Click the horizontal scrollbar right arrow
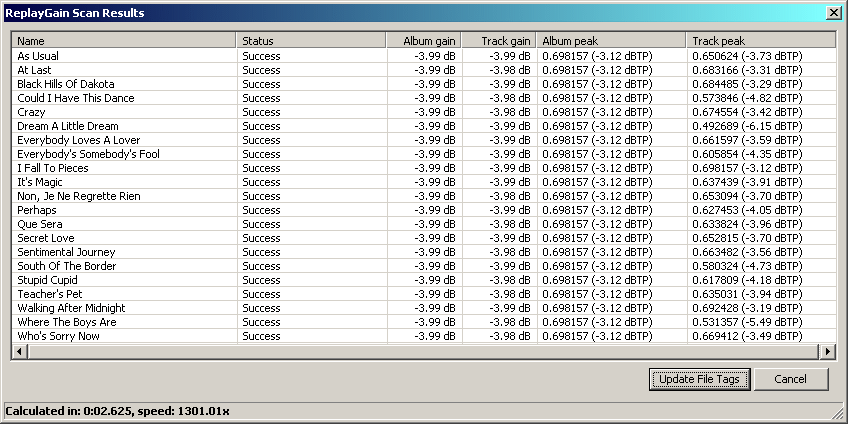The height and width of the screenshot is (424, 848). [x=827, y=352]
